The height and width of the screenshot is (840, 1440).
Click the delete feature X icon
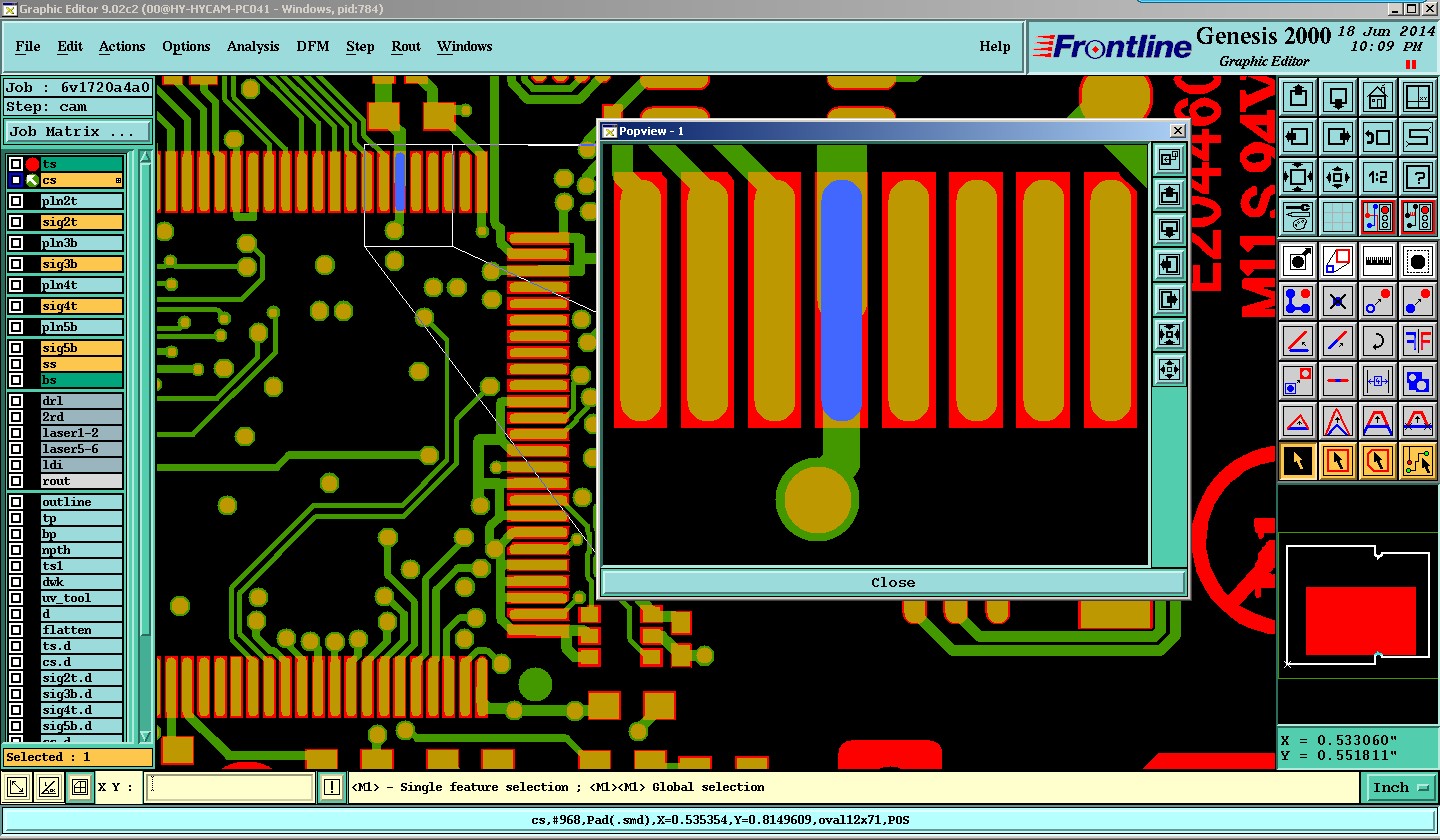coord(1338,300)
